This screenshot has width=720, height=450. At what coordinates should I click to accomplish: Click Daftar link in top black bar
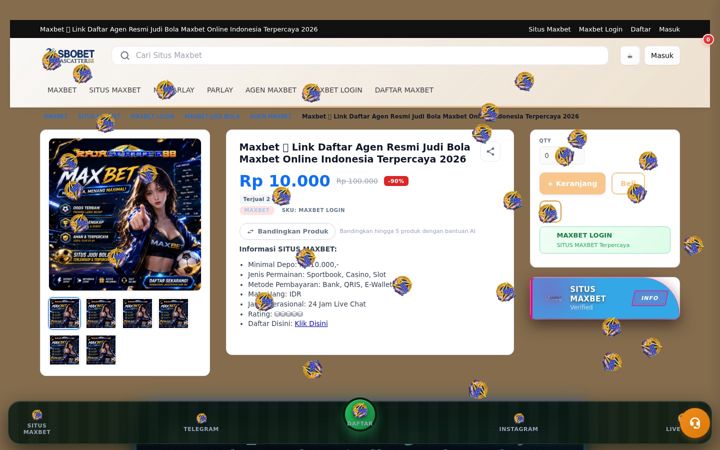[640, 29]
